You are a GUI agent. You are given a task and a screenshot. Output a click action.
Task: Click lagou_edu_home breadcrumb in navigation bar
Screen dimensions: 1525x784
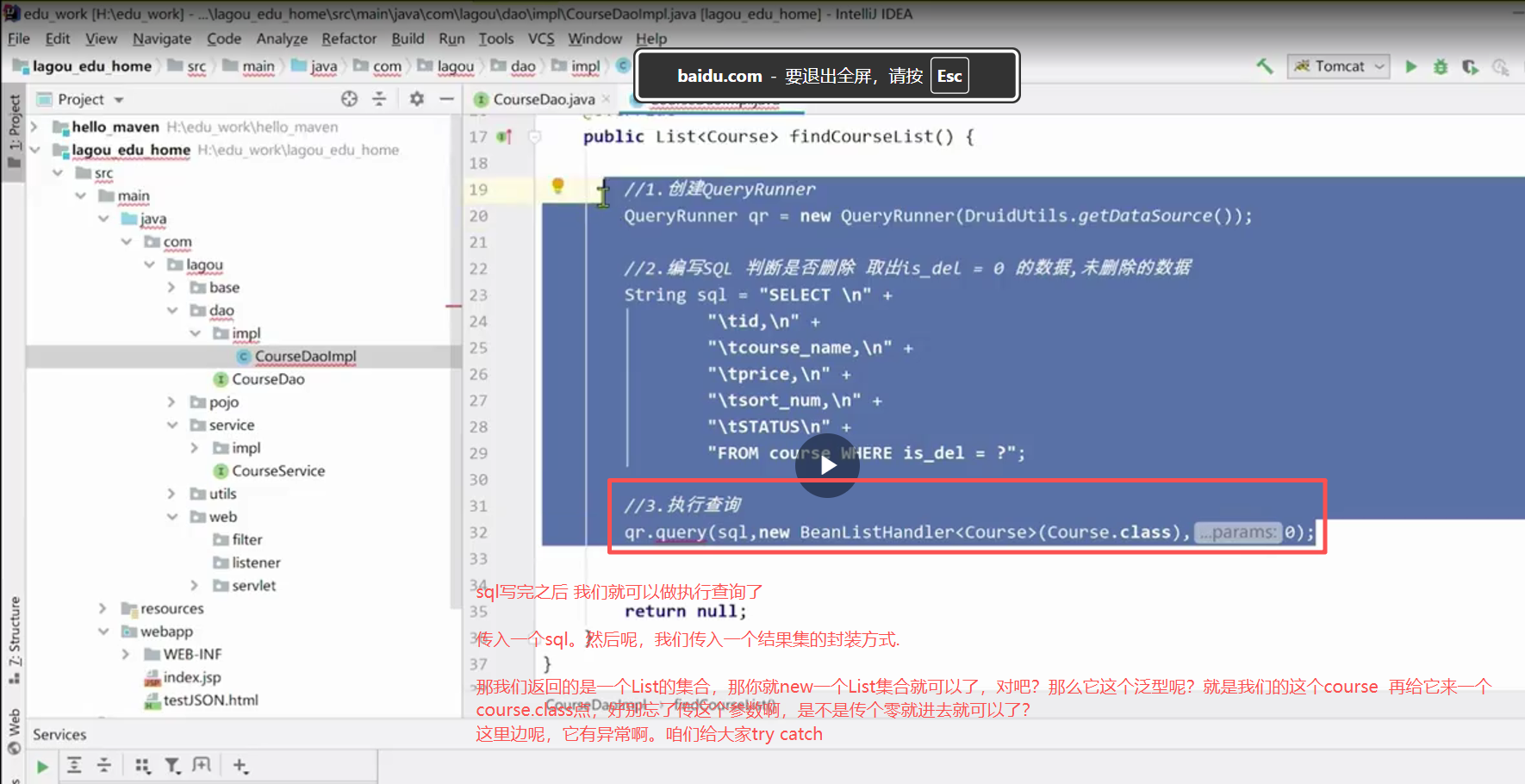click(91, 66)
